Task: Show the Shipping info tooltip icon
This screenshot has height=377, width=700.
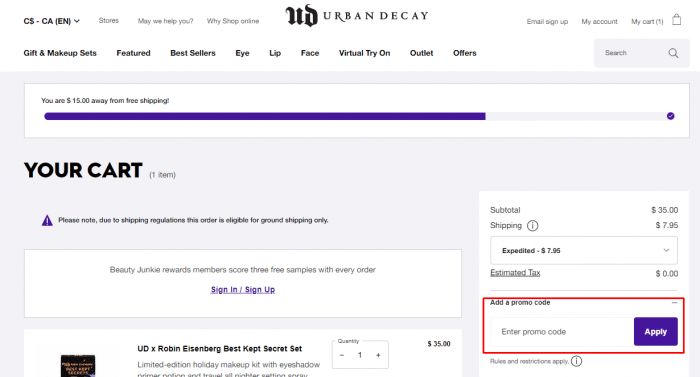Action: click(533, 226)
